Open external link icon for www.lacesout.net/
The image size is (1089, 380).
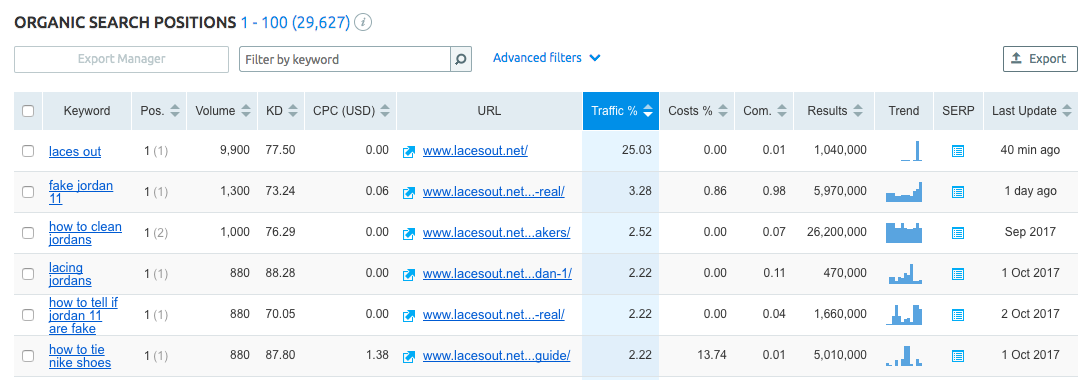pyautogui.click(x=410, y=151)
